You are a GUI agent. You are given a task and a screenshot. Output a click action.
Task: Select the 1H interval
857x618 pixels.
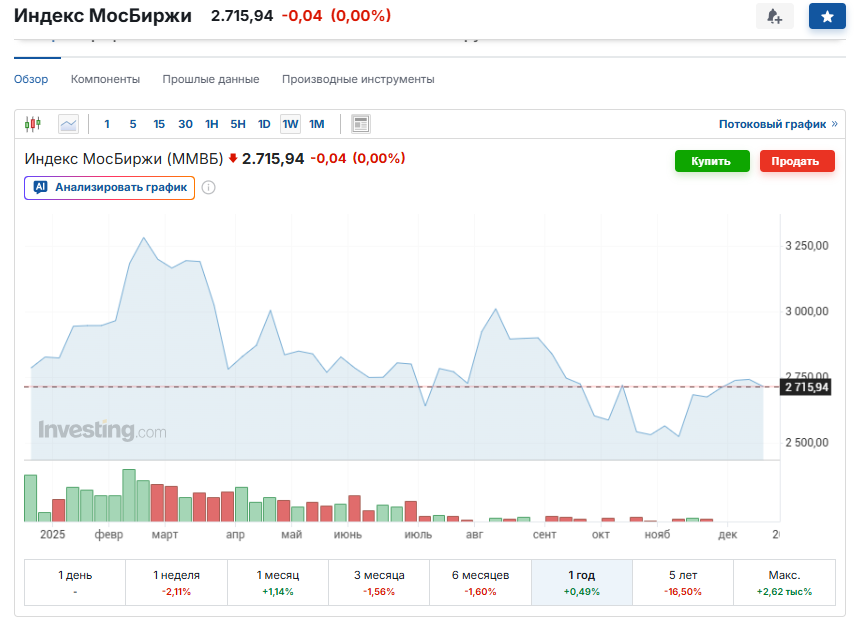coord(212,124)
